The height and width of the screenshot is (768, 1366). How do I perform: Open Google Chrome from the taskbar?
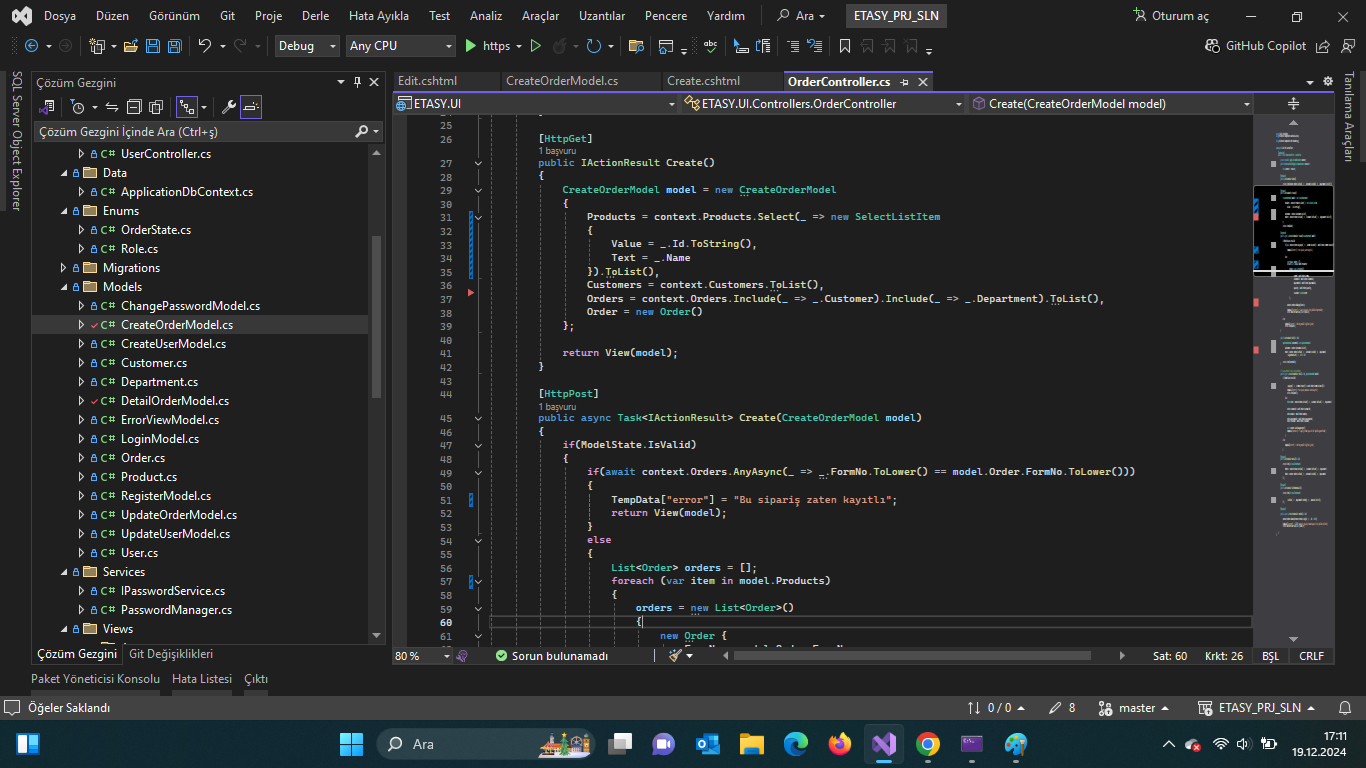(927, 744)
